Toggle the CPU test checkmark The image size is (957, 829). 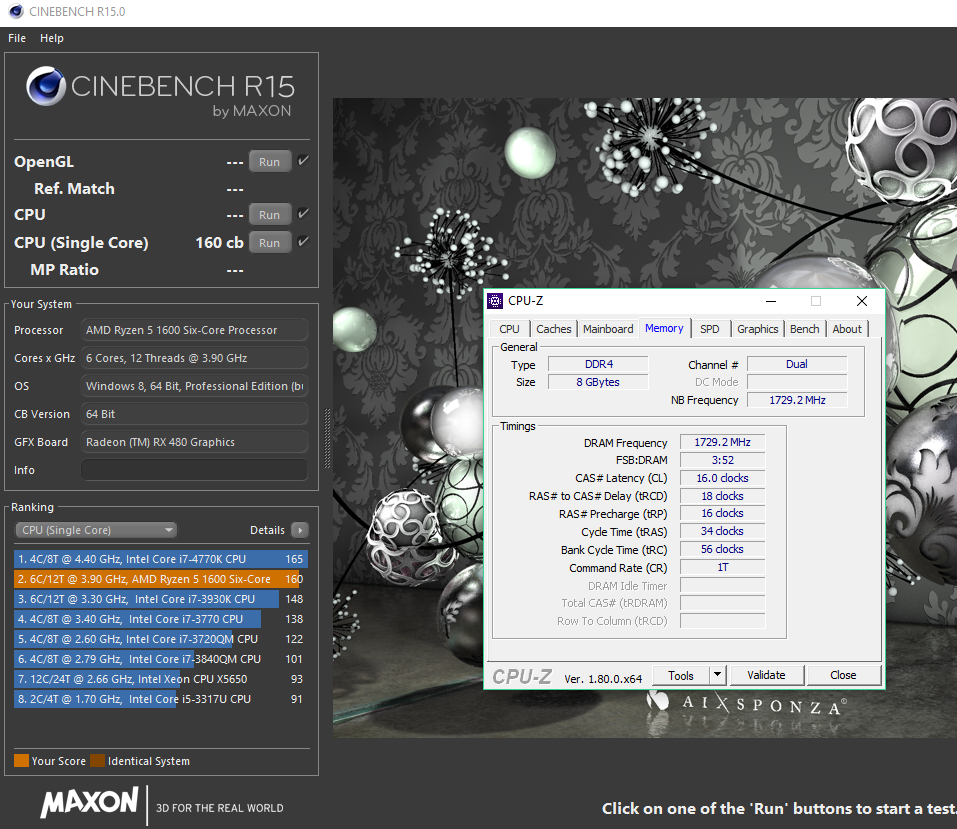tap(303, 214)
